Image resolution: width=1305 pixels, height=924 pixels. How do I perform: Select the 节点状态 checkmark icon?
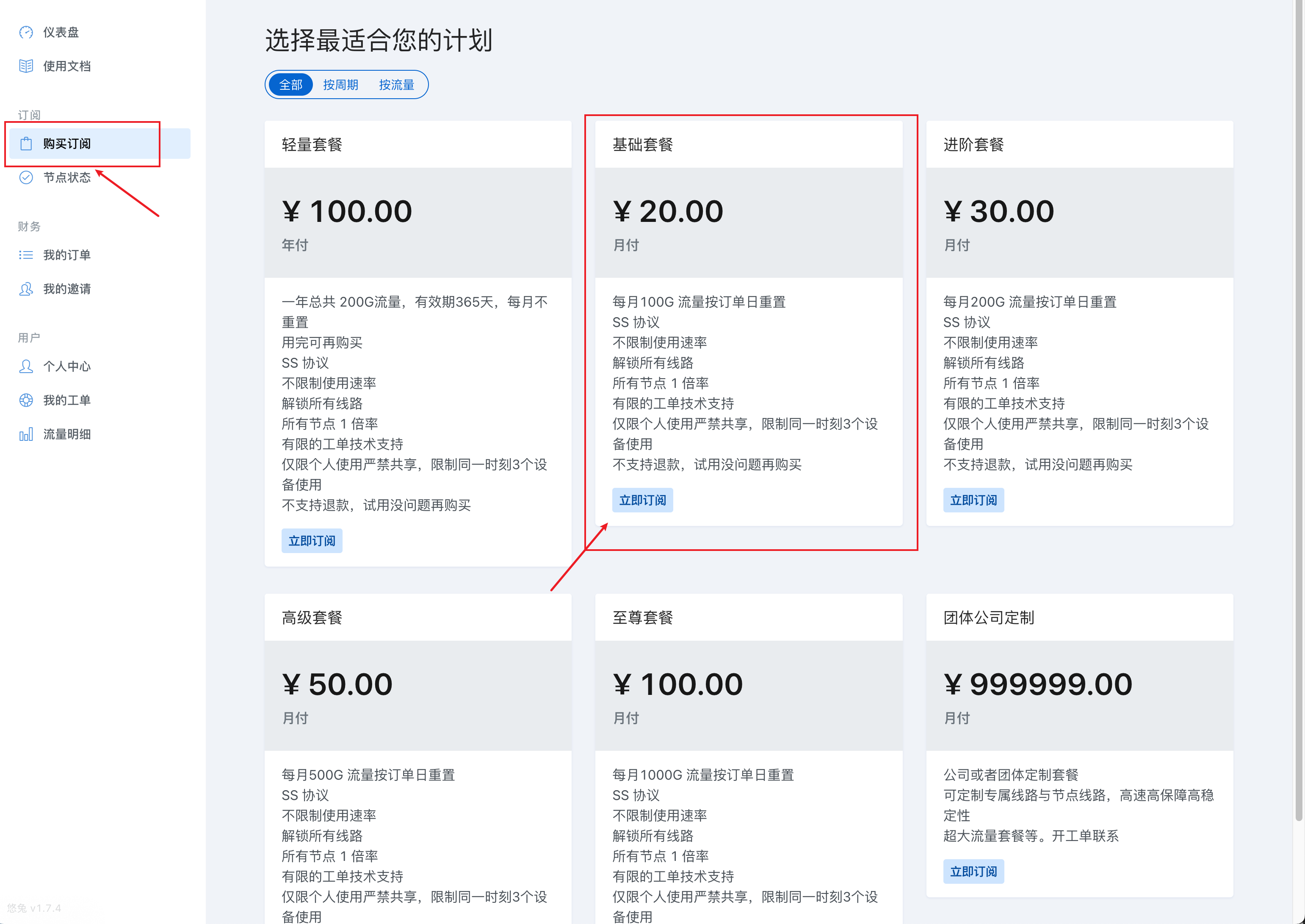[26, 177]
